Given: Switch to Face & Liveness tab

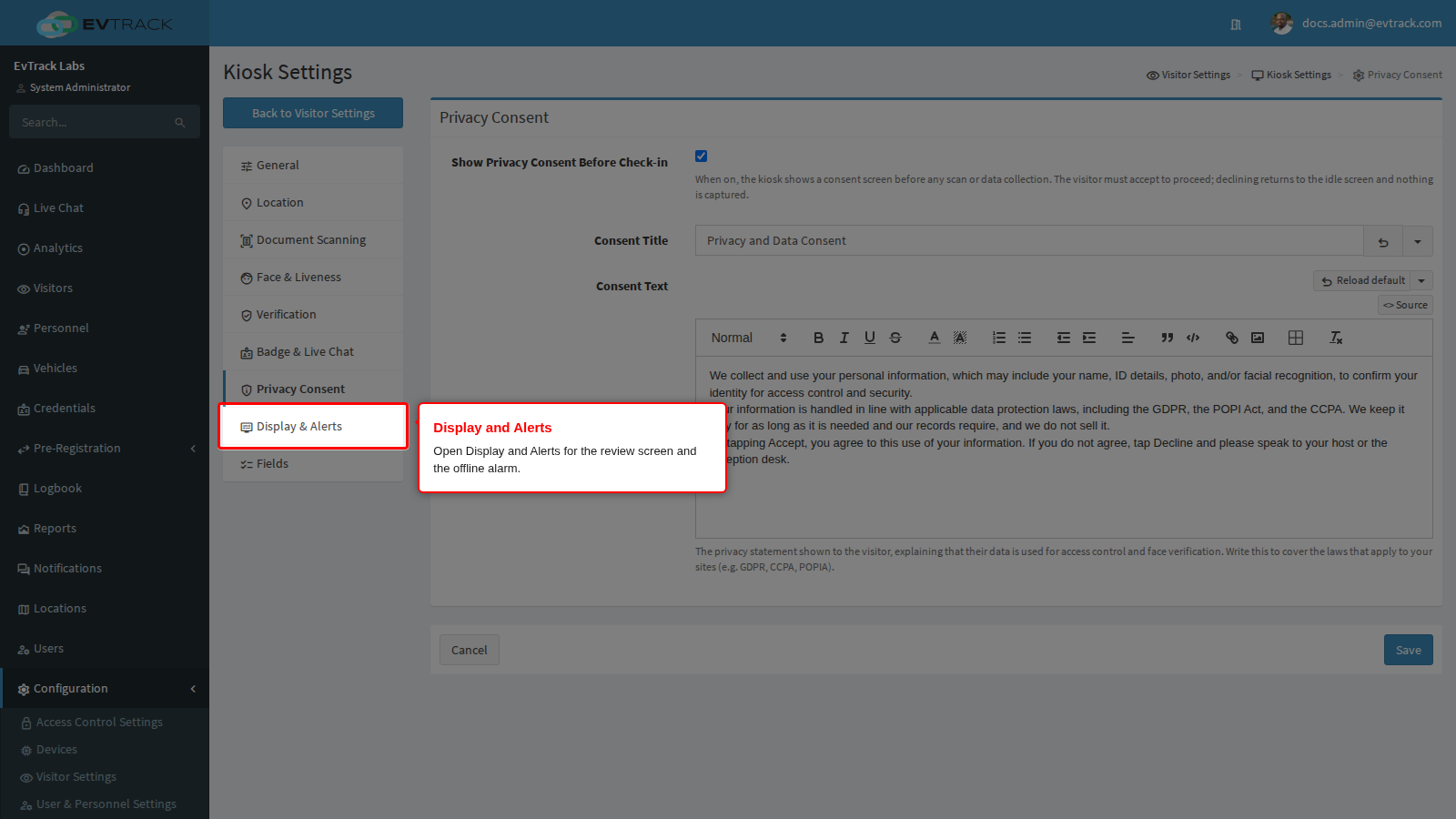Looking at the screenshot, I should pyautogui.click(x=313, y=278).
